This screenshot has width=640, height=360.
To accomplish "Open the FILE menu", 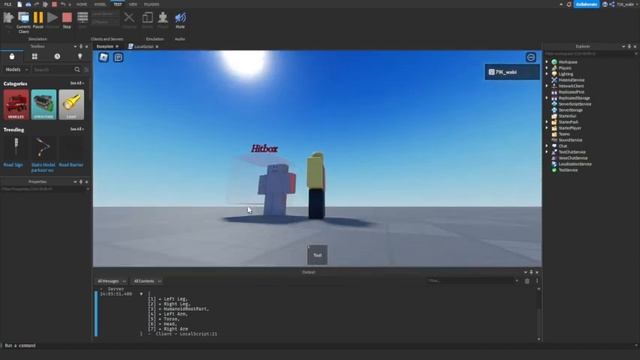I will click(x=8, y=4).
